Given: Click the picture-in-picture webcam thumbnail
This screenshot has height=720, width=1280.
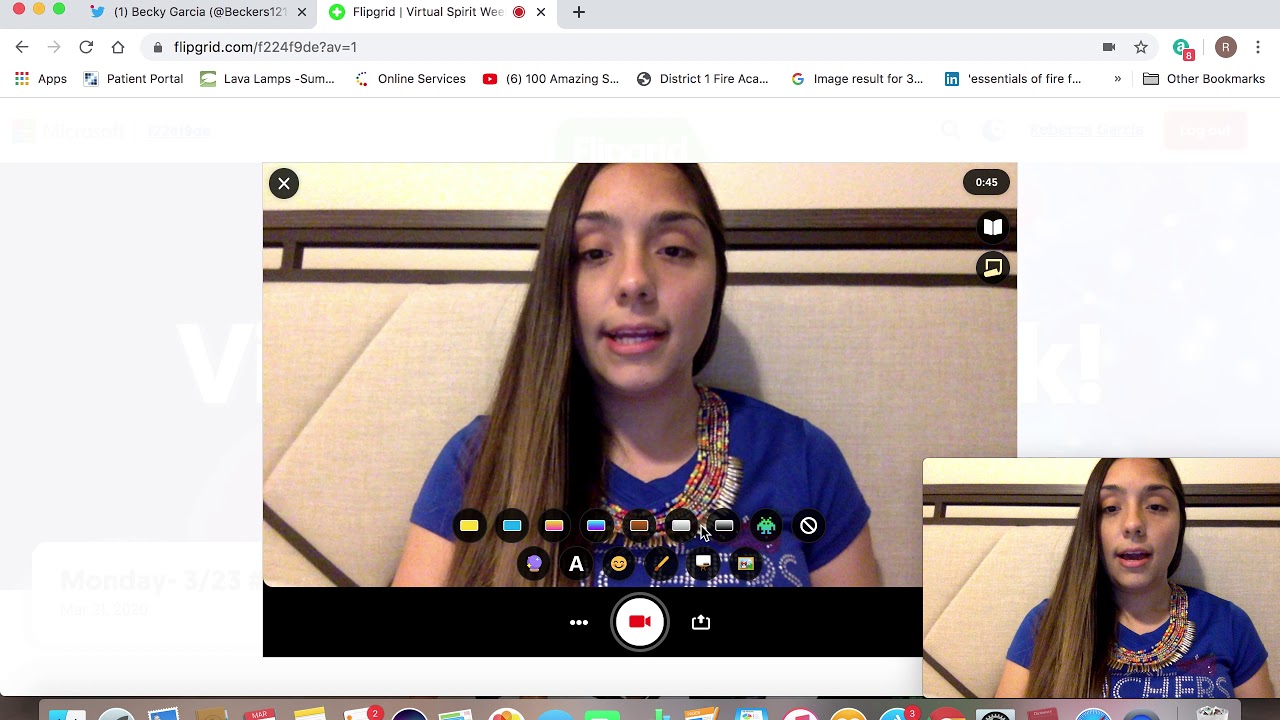Looking at the screenshot, I should (x=1101, y=578).
